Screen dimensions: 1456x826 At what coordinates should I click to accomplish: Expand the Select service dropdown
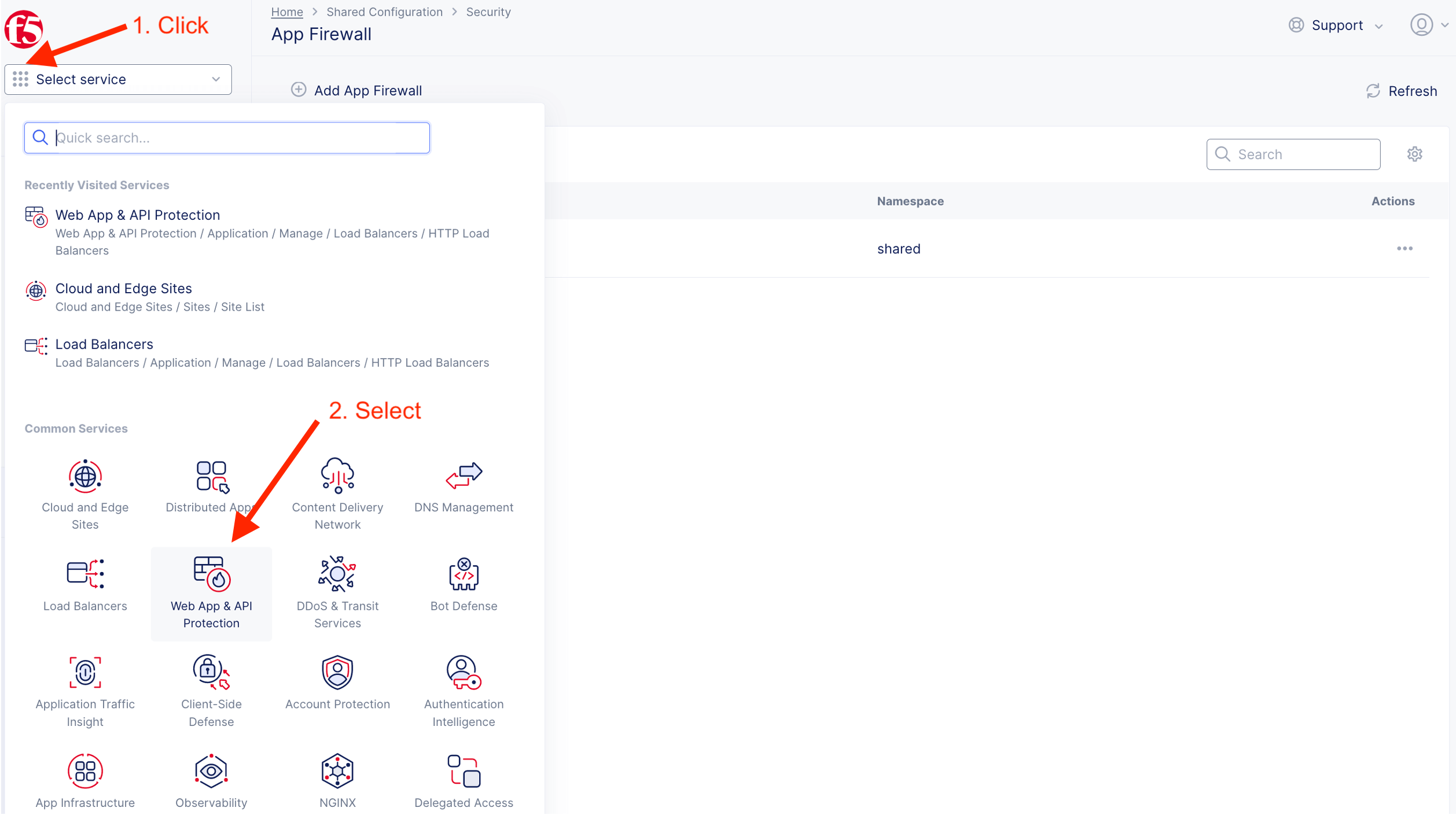(118, 79)
